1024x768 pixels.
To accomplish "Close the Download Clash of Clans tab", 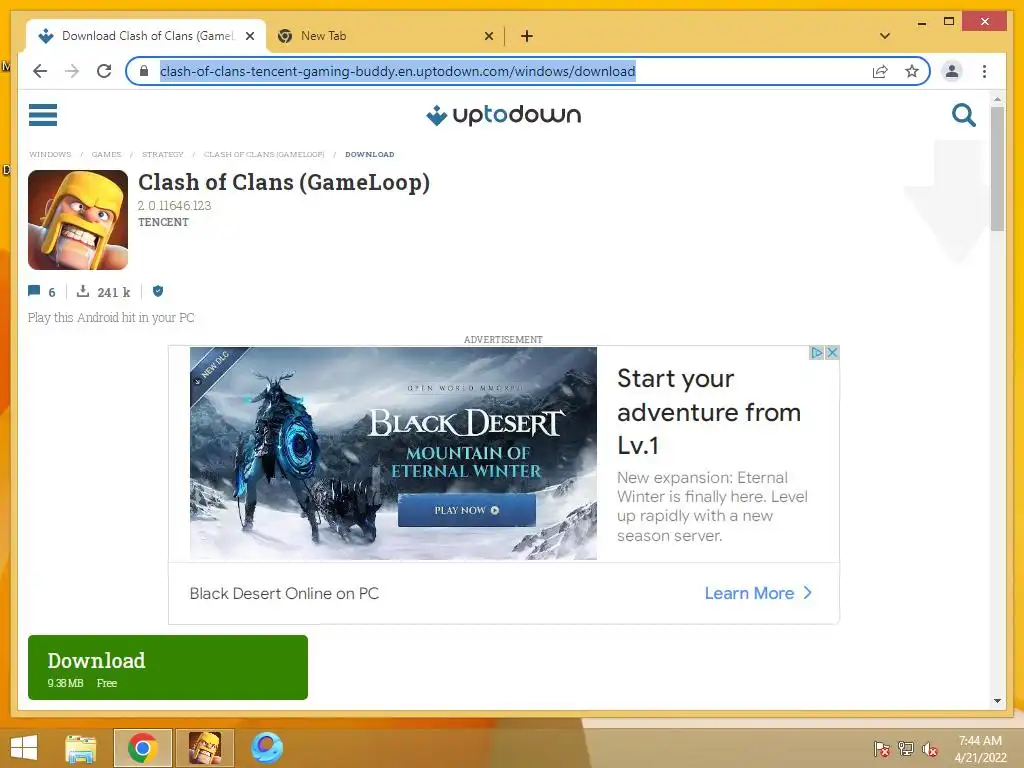I will click(x=249, y=36).
